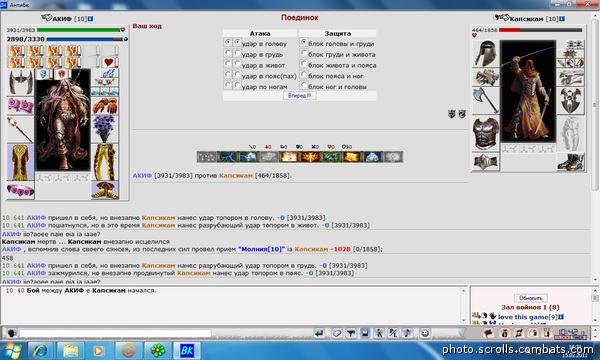Open the smiley emoticon picker in chat toolbar
The image size is (600, 360).
pyautogui.click(x=425, y=333)
